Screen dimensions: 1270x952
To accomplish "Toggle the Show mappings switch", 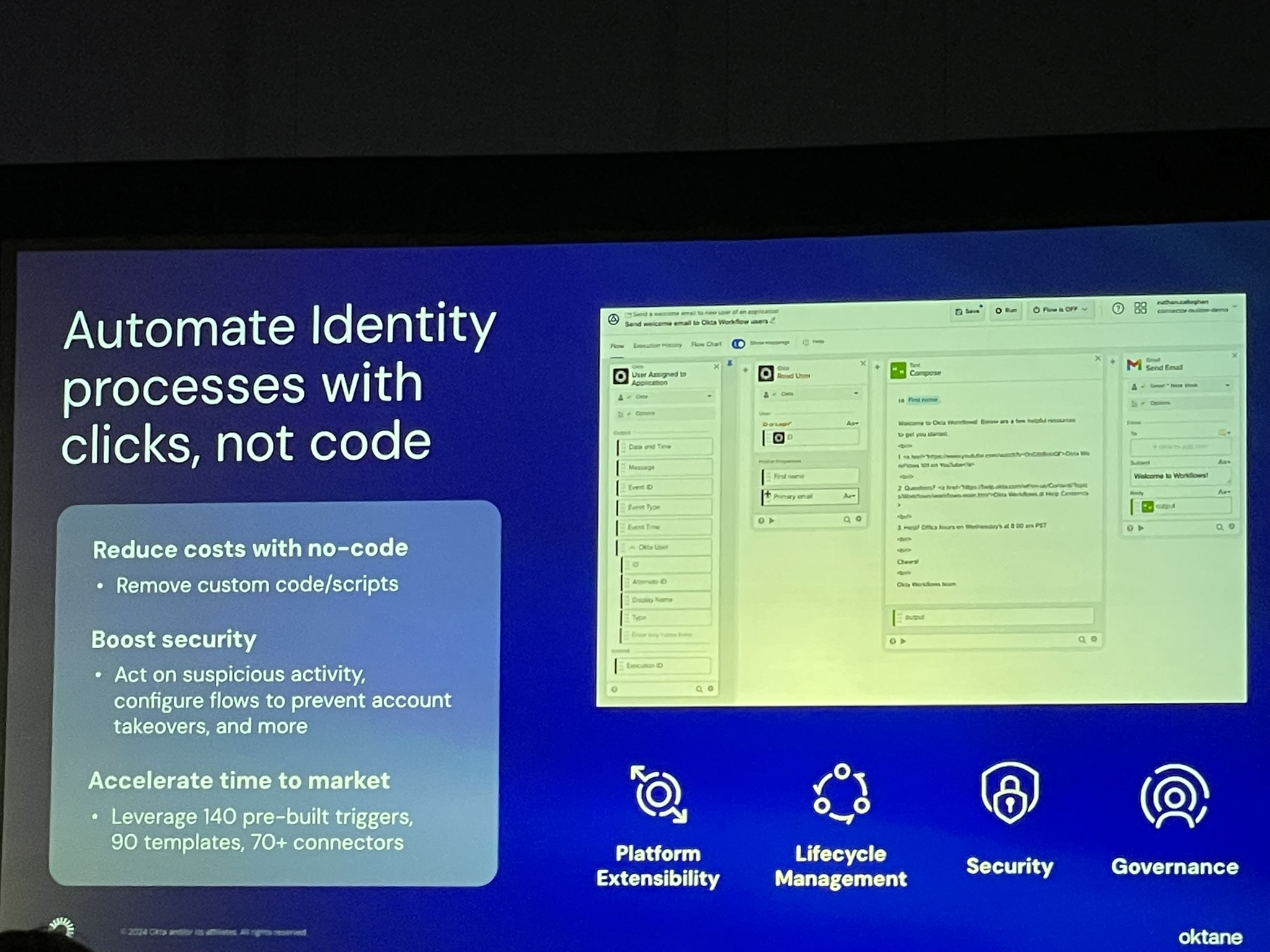I will [738, 343].
